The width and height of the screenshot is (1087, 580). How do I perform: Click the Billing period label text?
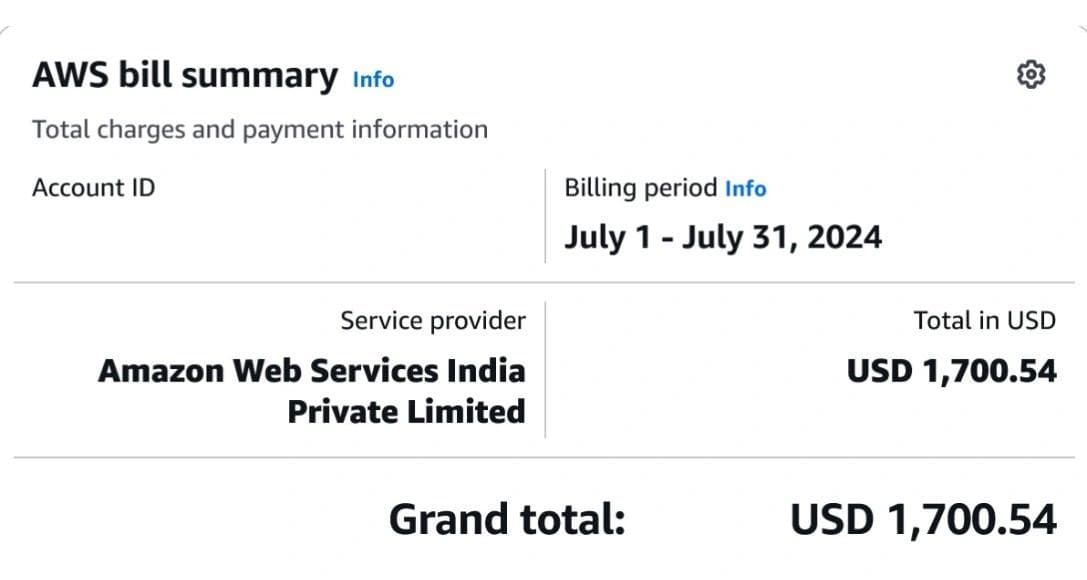click(x=640, y=188)
